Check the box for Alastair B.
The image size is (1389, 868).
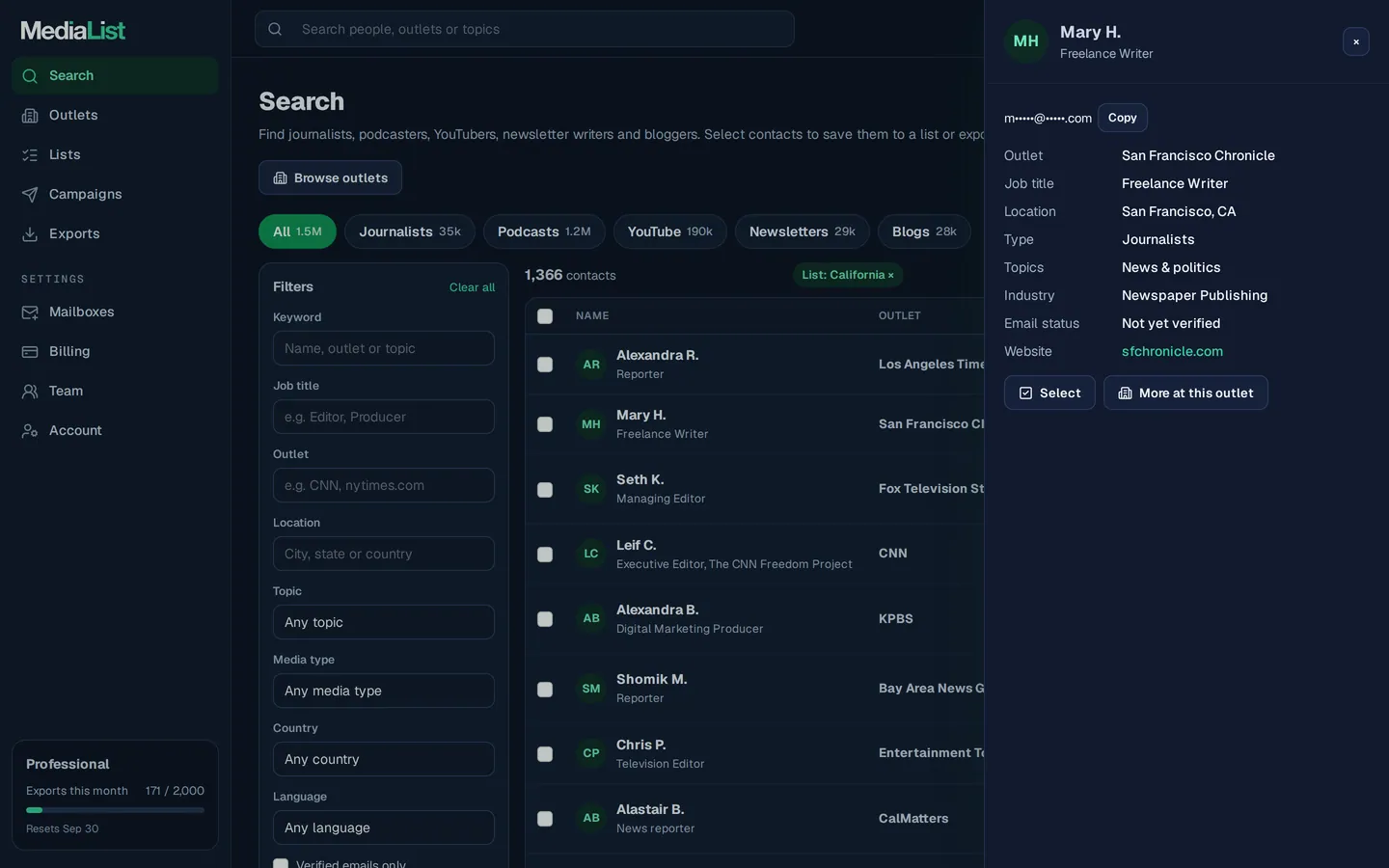[x=545, y=819]
